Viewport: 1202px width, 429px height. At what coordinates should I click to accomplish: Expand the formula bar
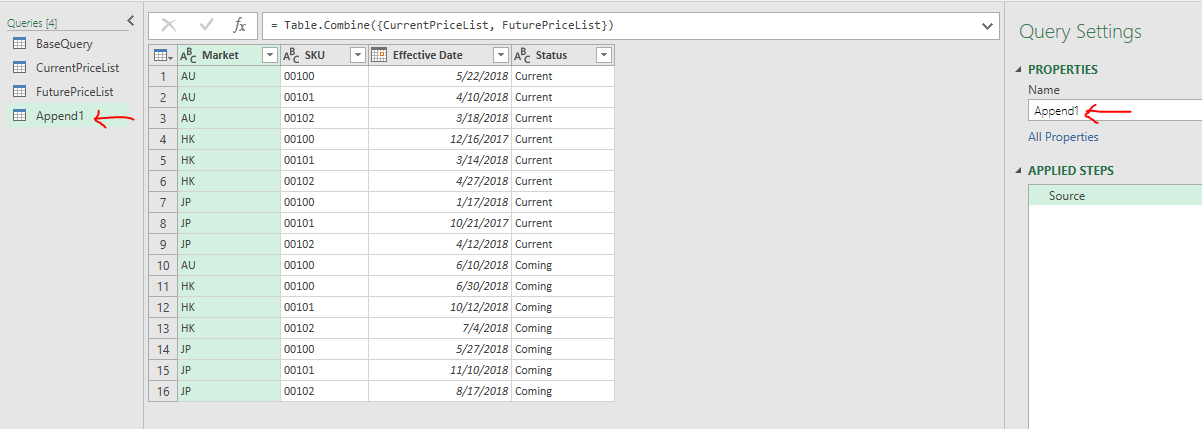[988, 24]
